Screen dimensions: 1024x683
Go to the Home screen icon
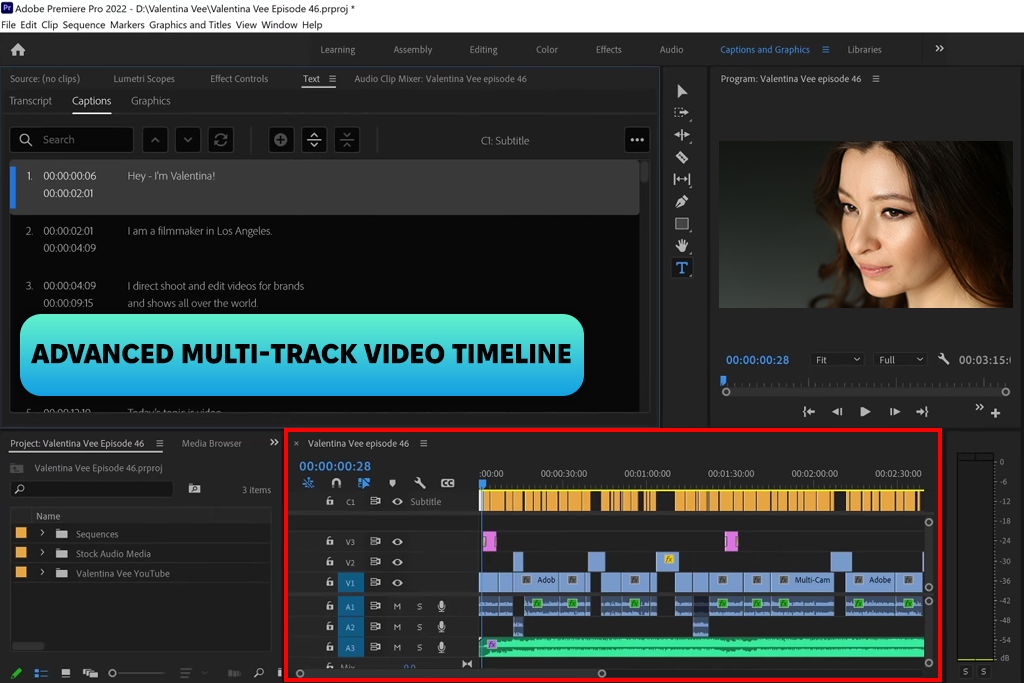[18, 50]
